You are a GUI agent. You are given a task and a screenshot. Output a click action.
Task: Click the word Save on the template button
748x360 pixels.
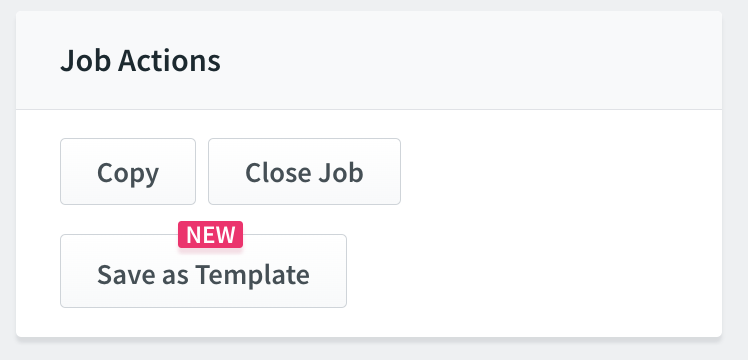point(123,274)
